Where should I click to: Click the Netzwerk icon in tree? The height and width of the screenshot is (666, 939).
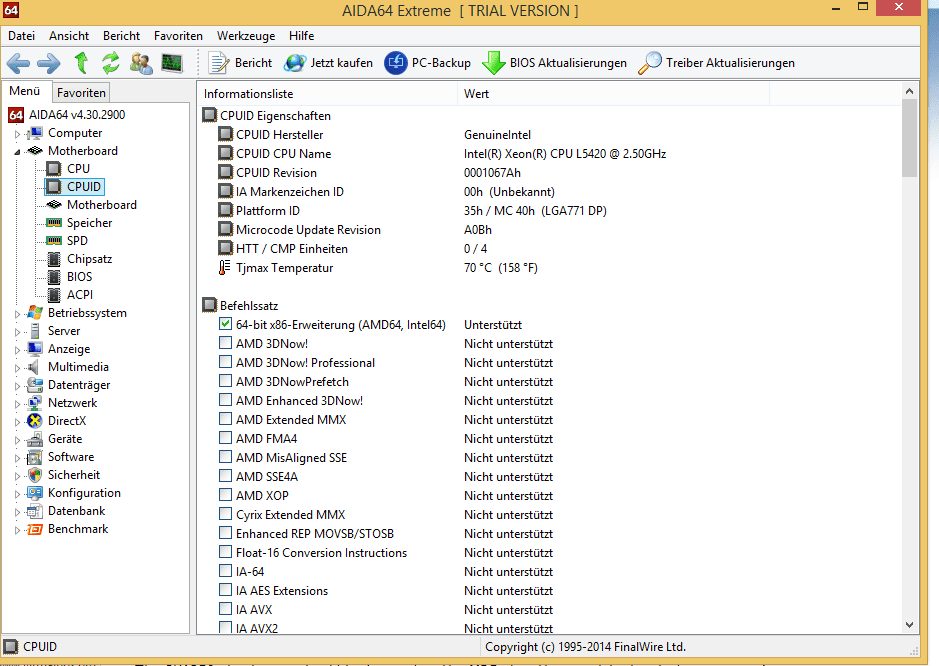[35, 402]
